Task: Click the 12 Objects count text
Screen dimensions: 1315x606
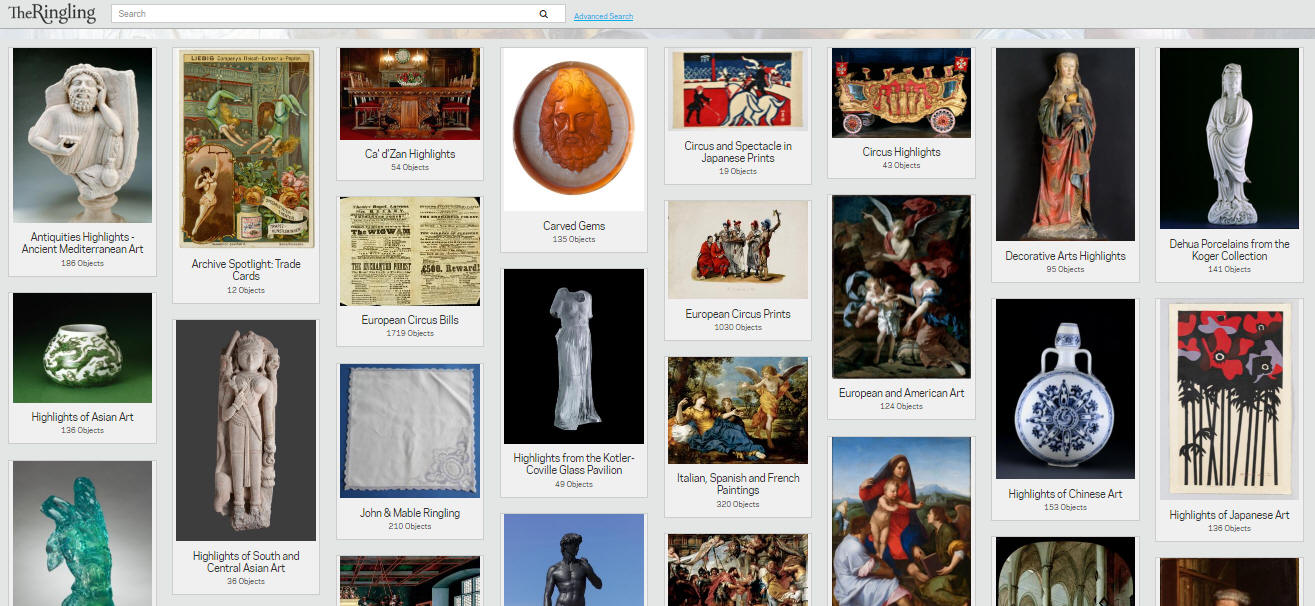Action: point(246,291)
